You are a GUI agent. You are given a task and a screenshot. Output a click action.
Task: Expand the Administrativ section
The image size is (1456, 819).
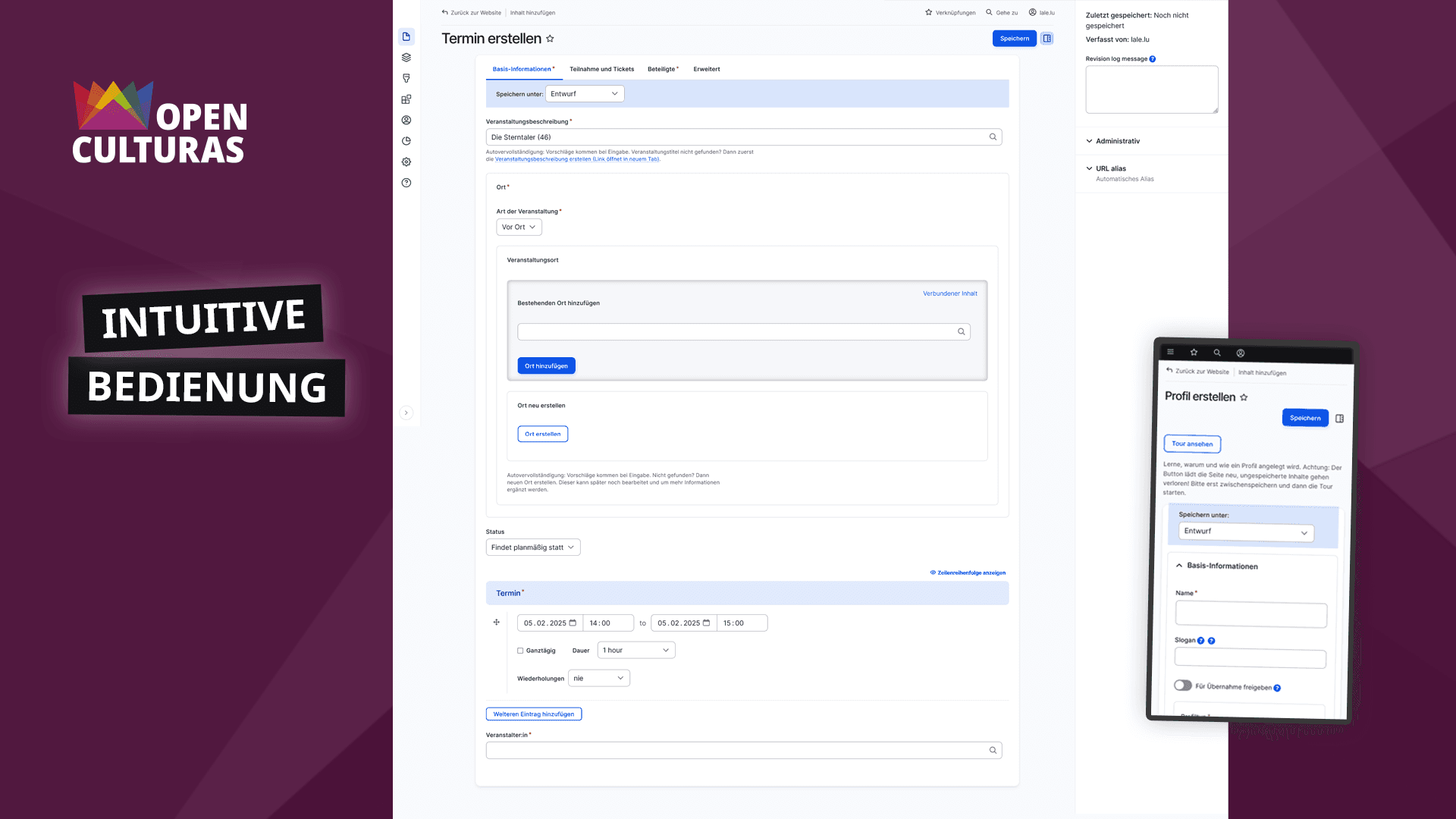(x=1117, y=141)
